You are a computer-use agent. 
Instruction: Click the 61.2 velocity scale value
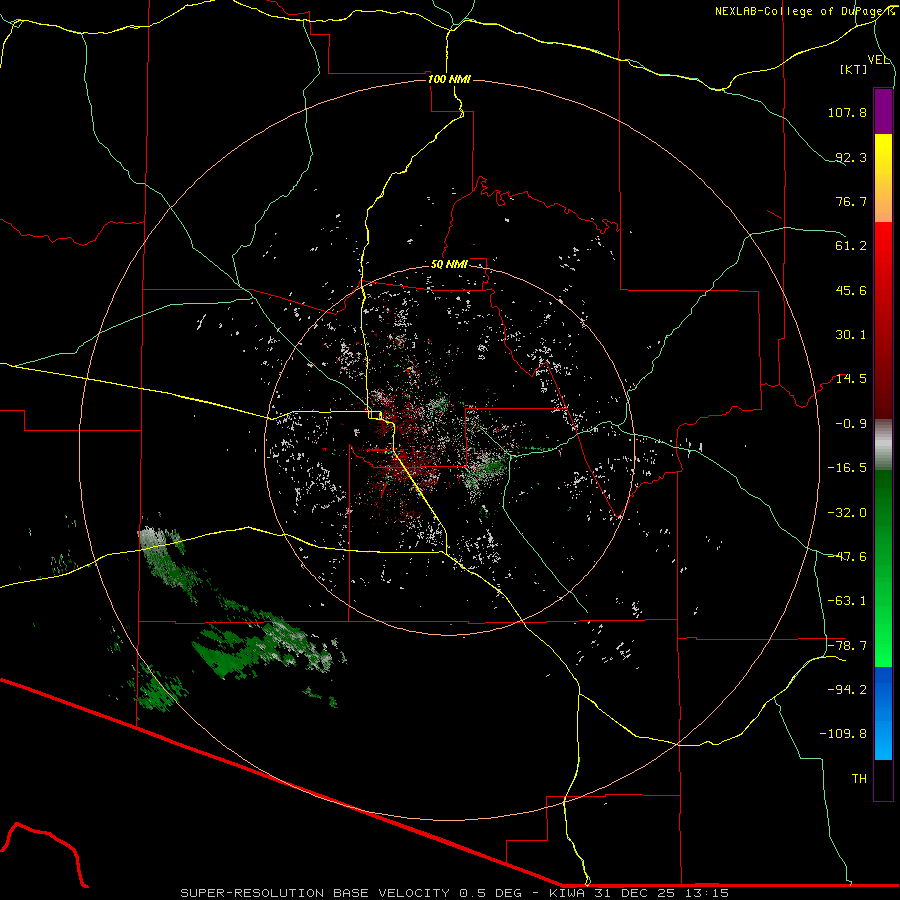coord(851,246)
